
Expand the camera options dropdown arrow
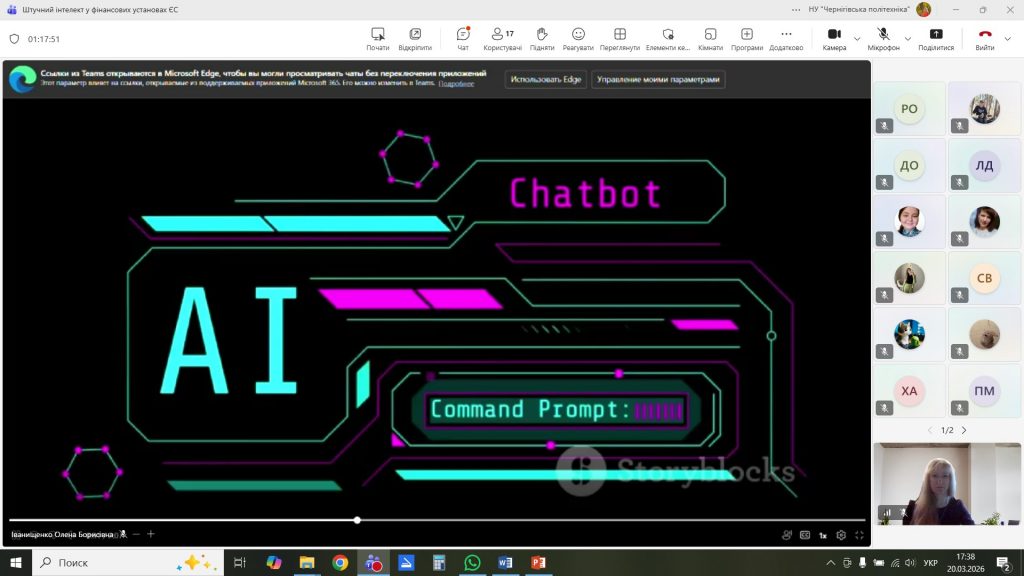coord(857,39)
